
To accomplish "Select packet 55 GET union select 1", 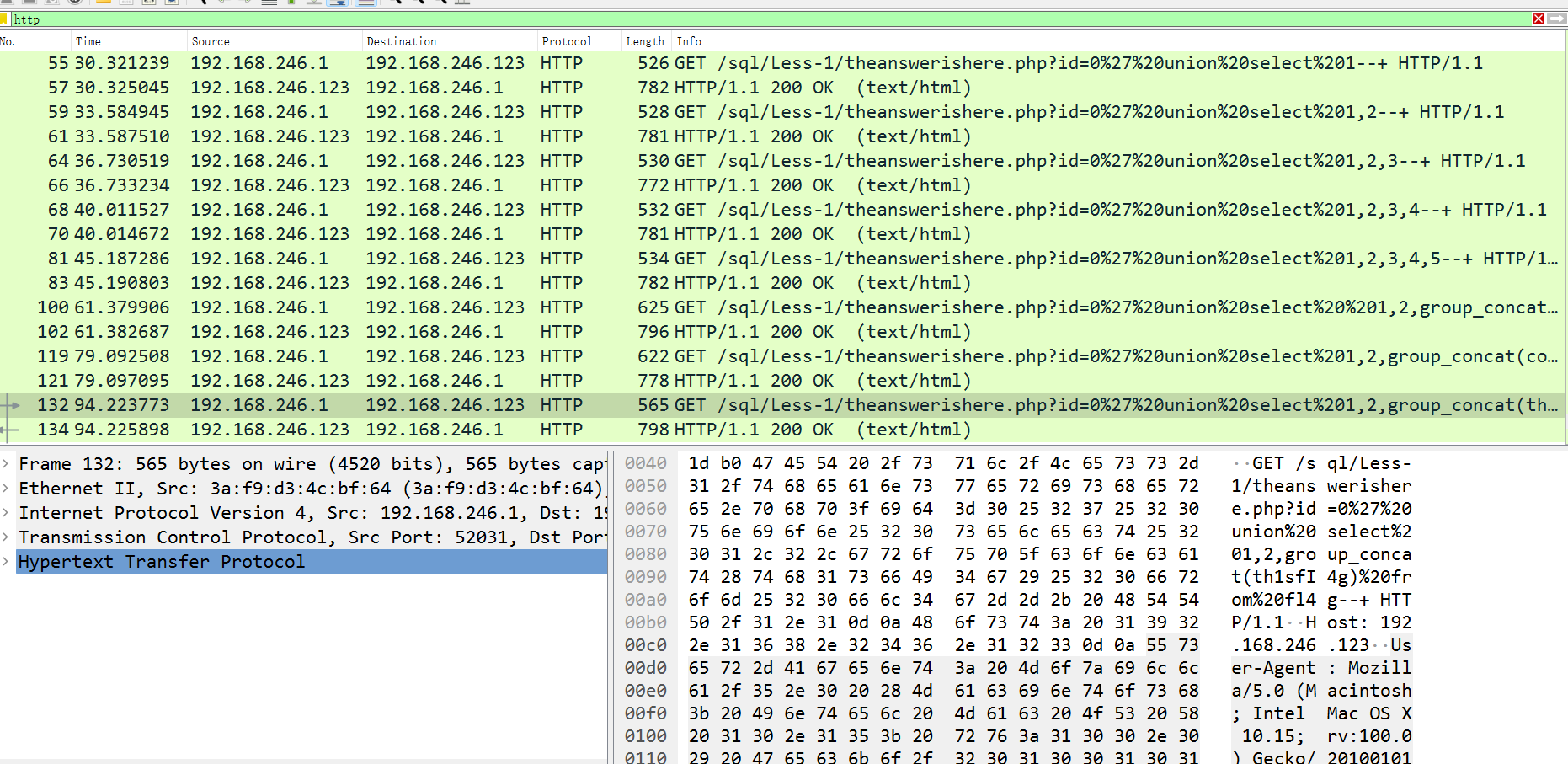I will pyautogui.click(x=783, y=63).
